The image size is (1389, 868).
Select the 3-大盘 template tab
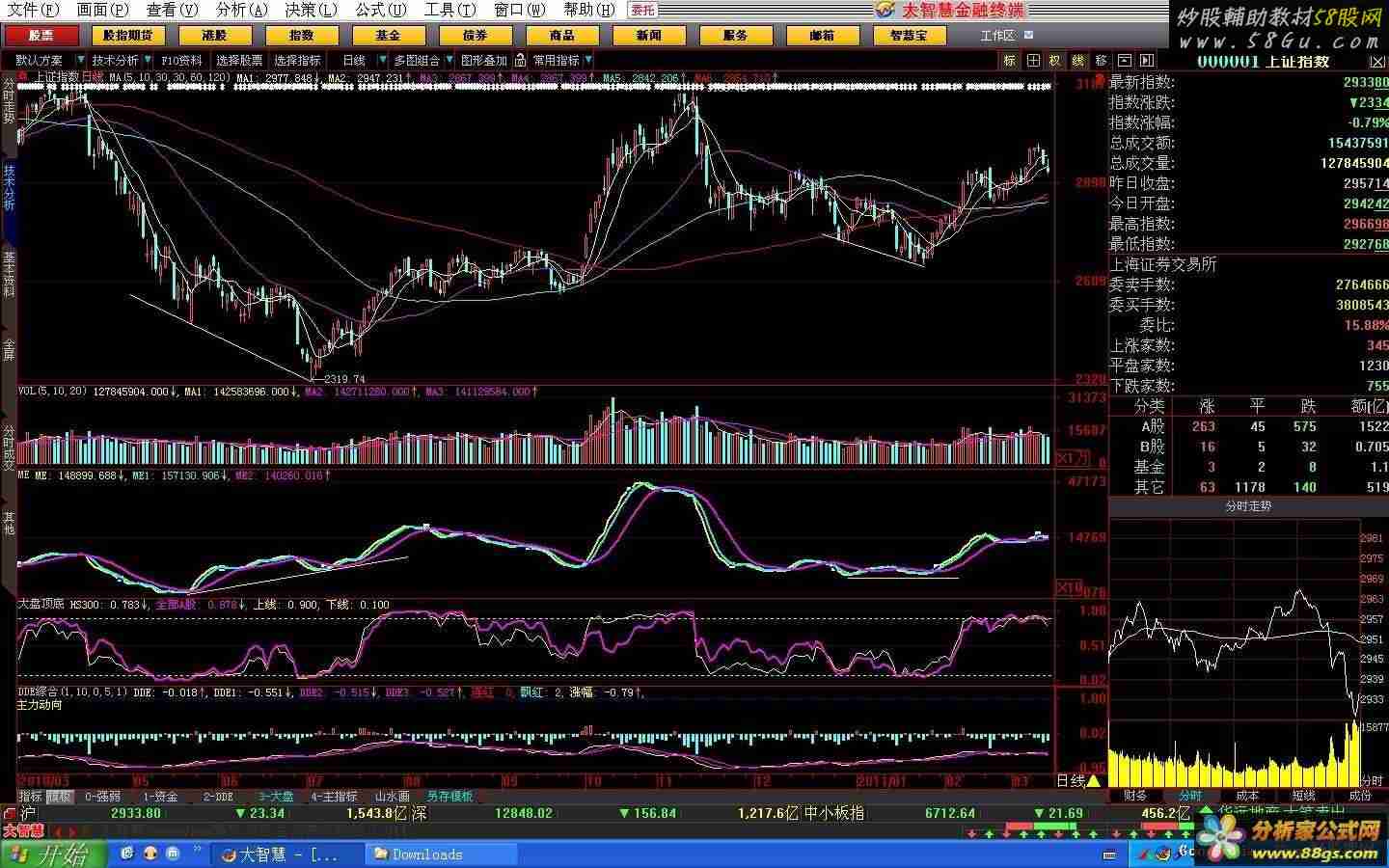click(276, 797)
